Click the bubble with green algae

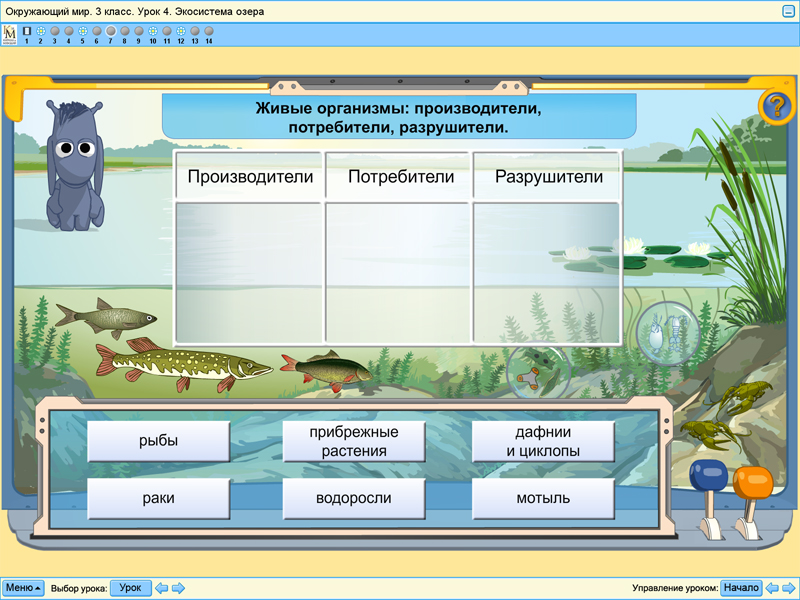(x=538, y=372)
